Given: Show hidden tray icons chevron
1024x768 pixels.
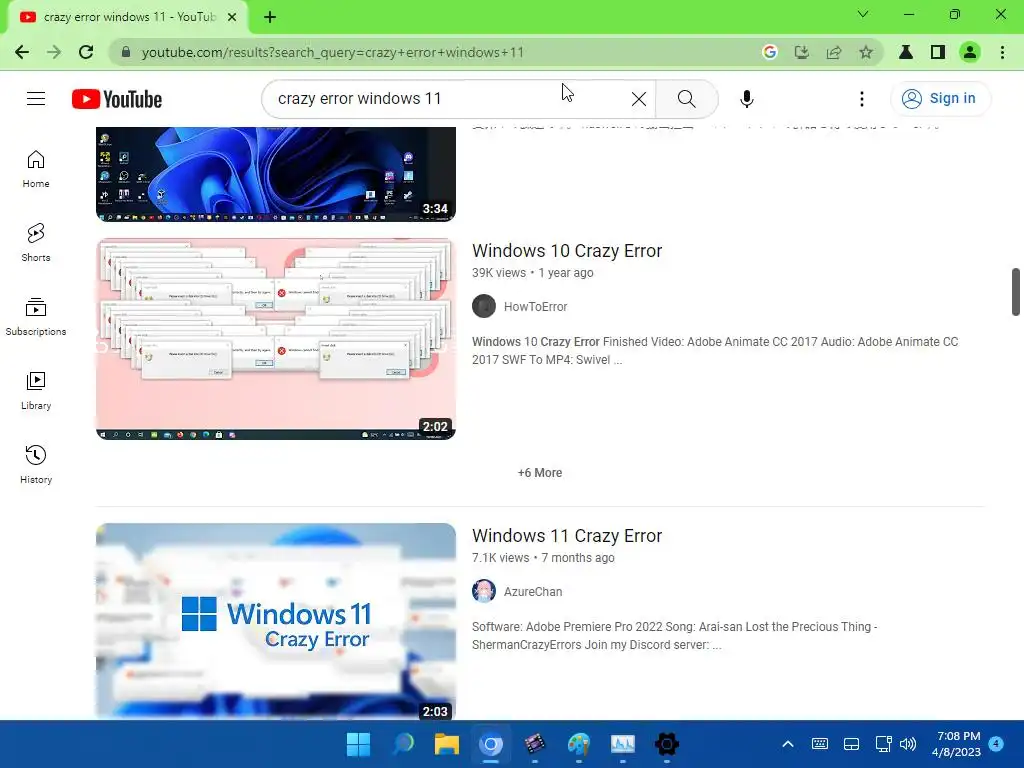Looking at the screenshot, I should [x=788, y=744].
